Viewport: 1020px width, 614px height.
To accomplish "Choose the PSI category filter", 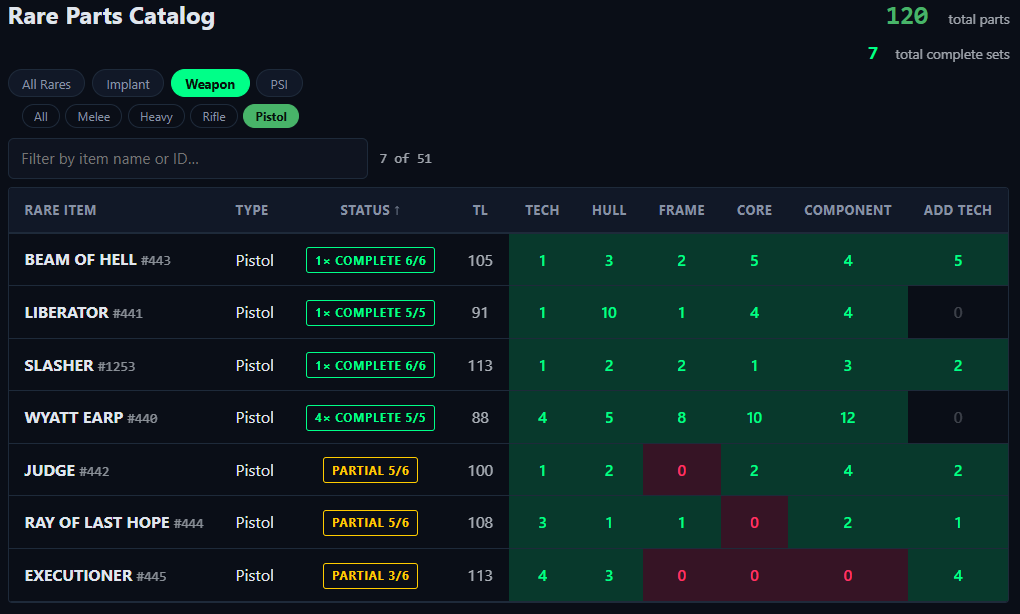I will 279,84.
